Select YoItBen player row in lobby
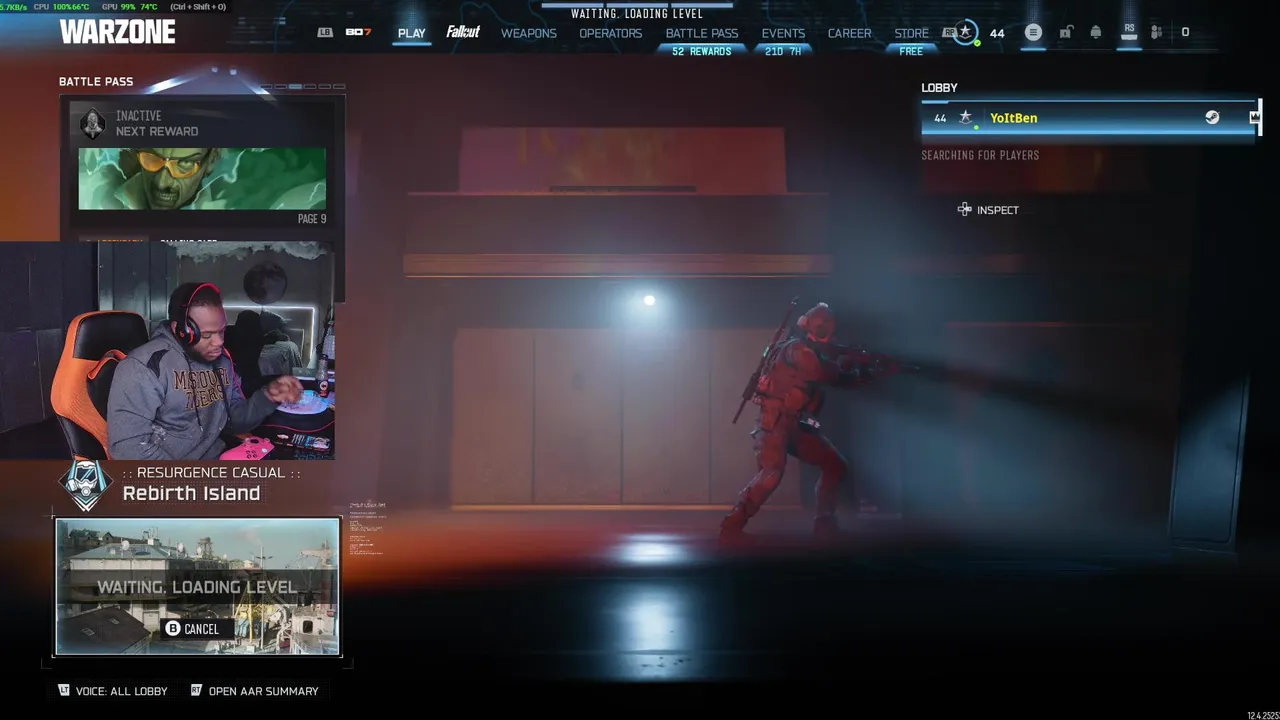This screenshot has height=720, width=1280. click(x=1090, y=118)
